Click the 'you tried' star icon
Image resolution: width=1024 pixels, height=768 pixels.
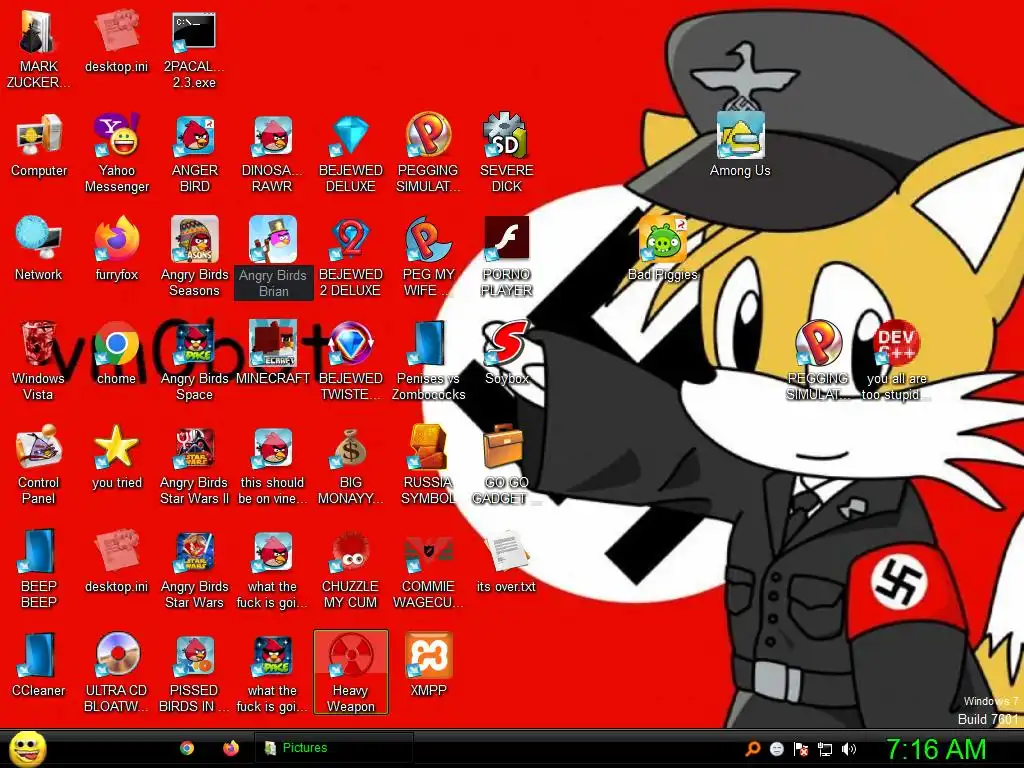coord(116,457)
